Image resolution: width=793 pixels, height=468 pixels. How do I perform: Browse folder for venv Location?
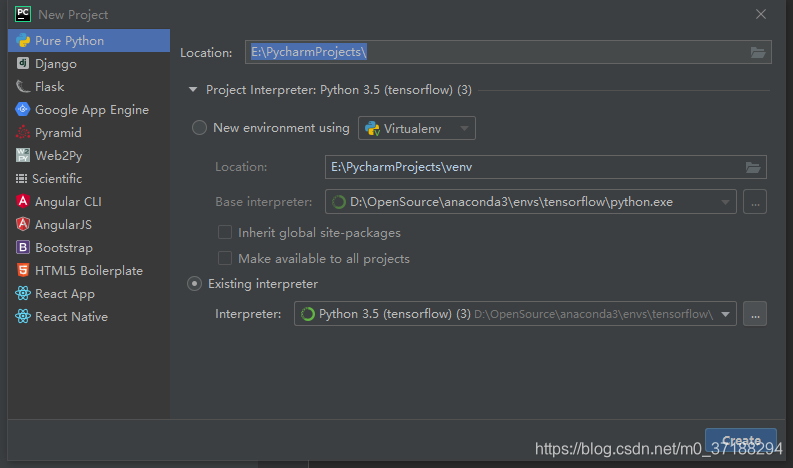[x=753, y=167]
